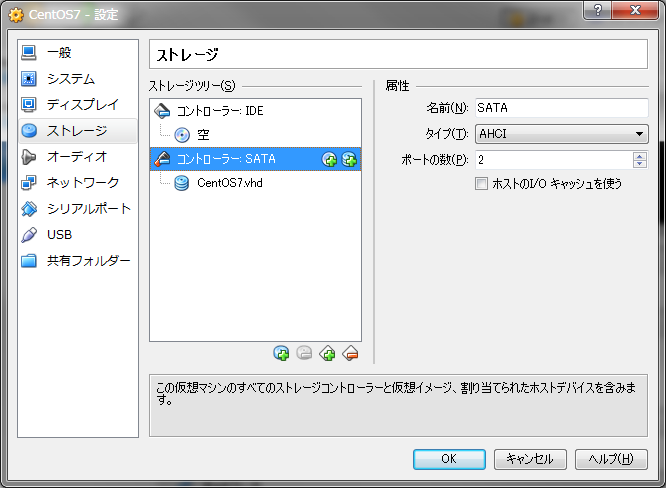Select the コントローラー: SATA tree row
Image resolution: width=666 pixels, height=488 pixels.
click(255, 159)
